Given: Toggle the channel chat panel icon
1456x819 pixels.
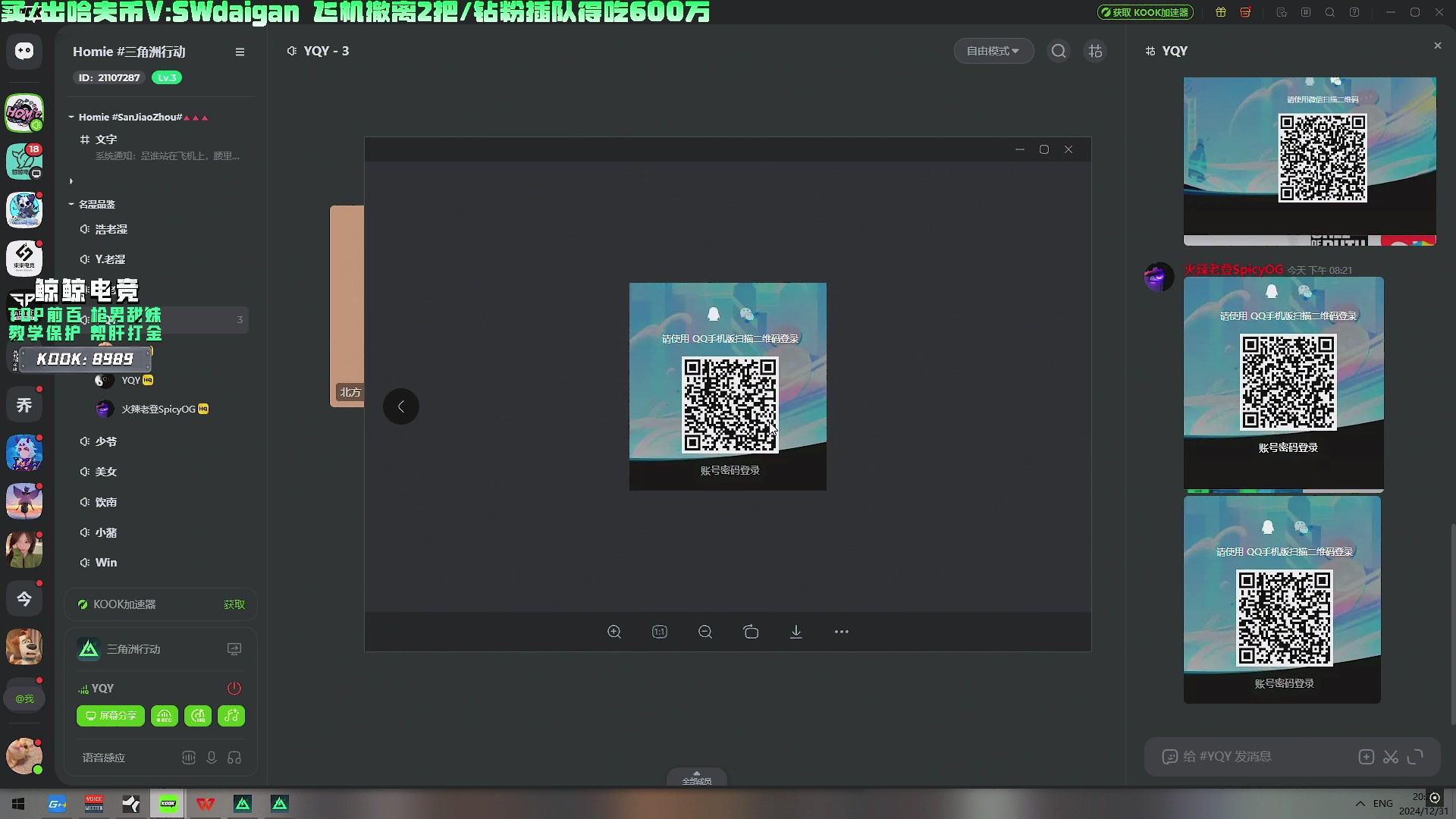Looking at the screenshot, I should 1095,51.
